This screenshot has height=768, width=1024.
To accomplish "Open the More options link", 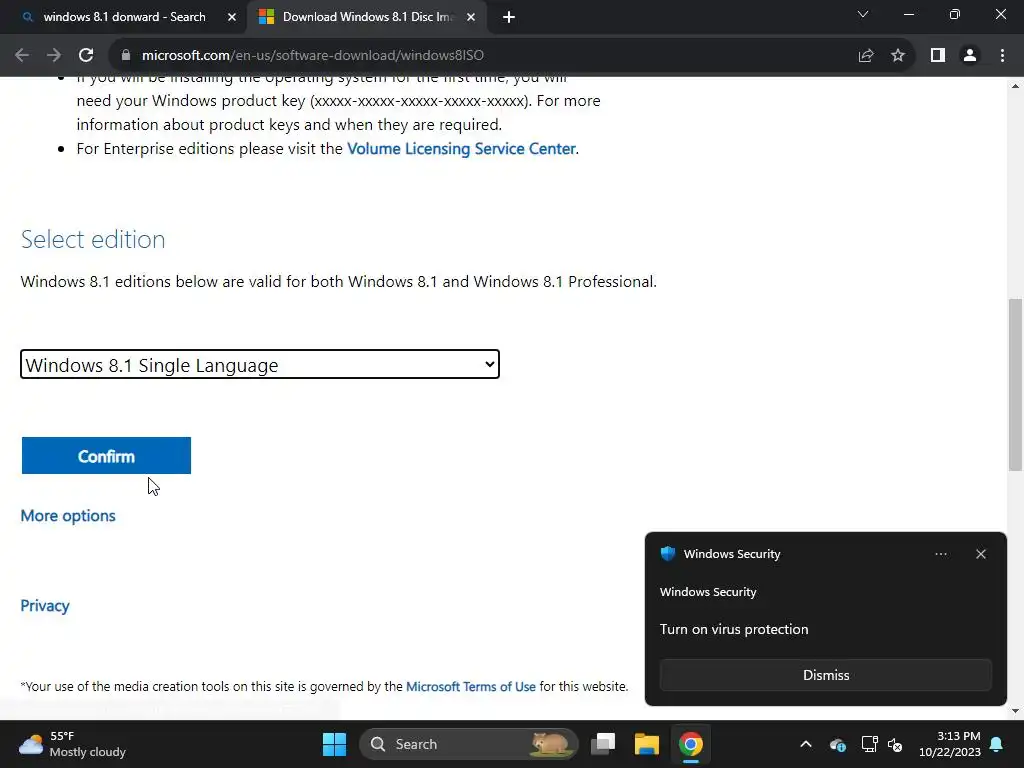I will 68,516.
